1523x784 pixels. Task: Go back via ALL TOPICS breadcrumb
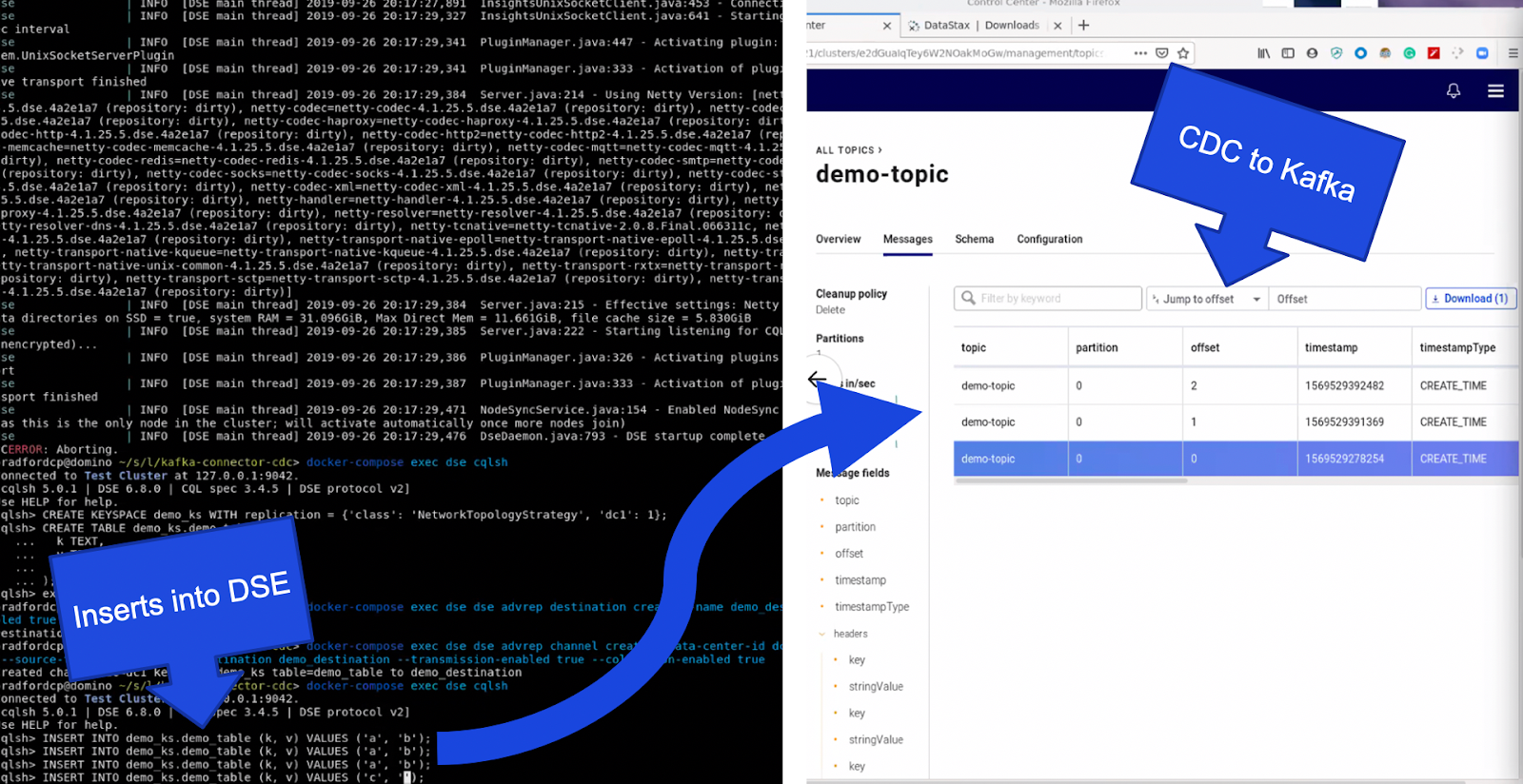[x=848, y=150]
